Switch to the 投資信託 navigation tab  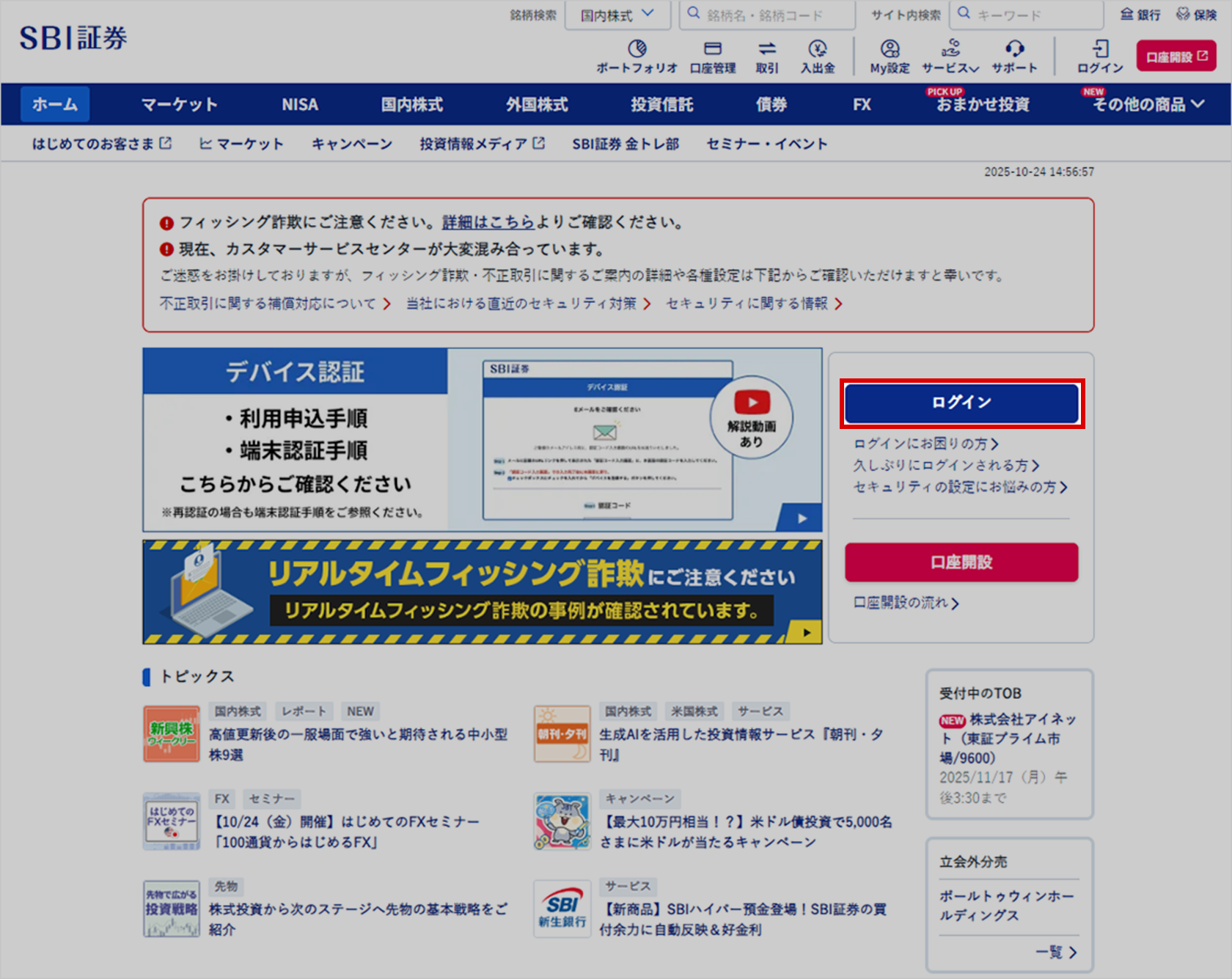661,105
